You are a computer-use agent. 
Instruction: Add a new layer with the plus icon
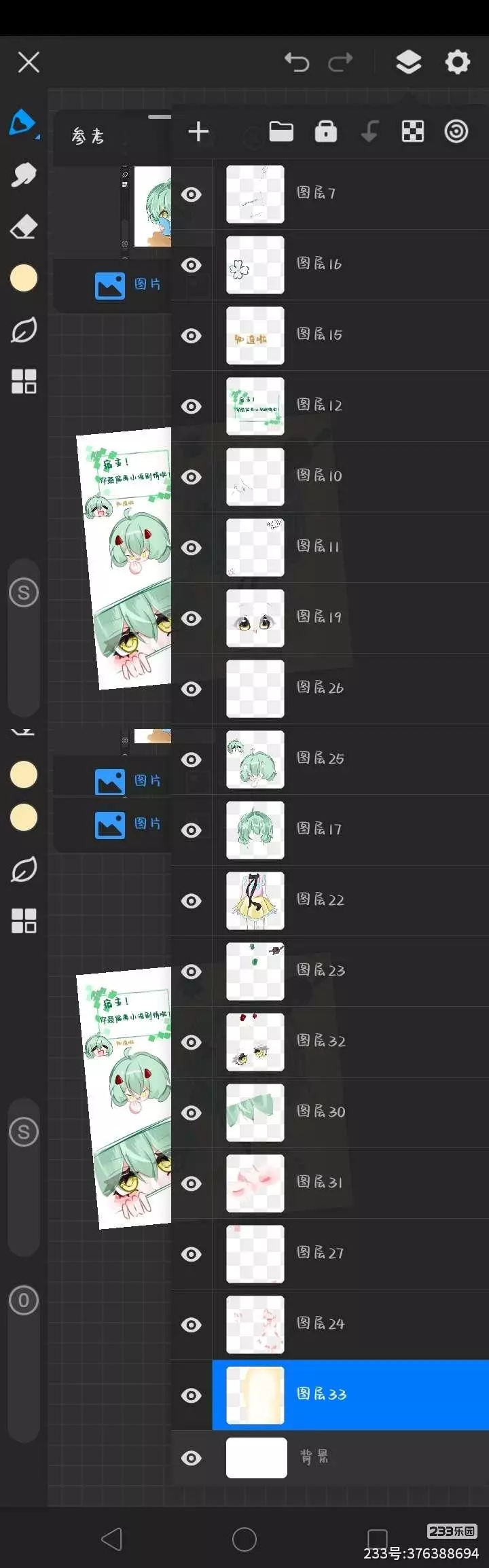[x=198, y=132]
